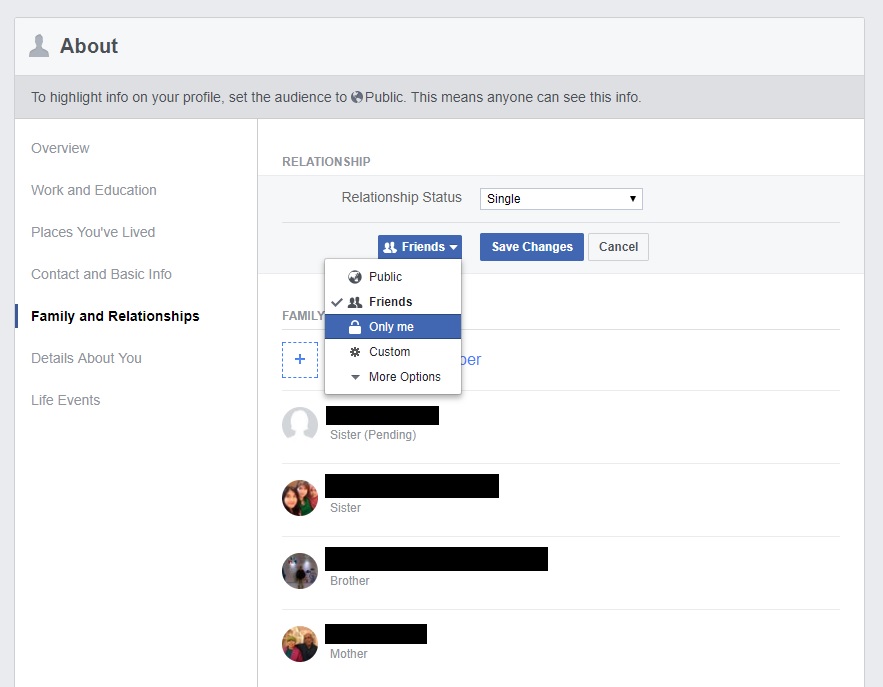
Task: Choose Only me audience option
Action: [393, 327]
